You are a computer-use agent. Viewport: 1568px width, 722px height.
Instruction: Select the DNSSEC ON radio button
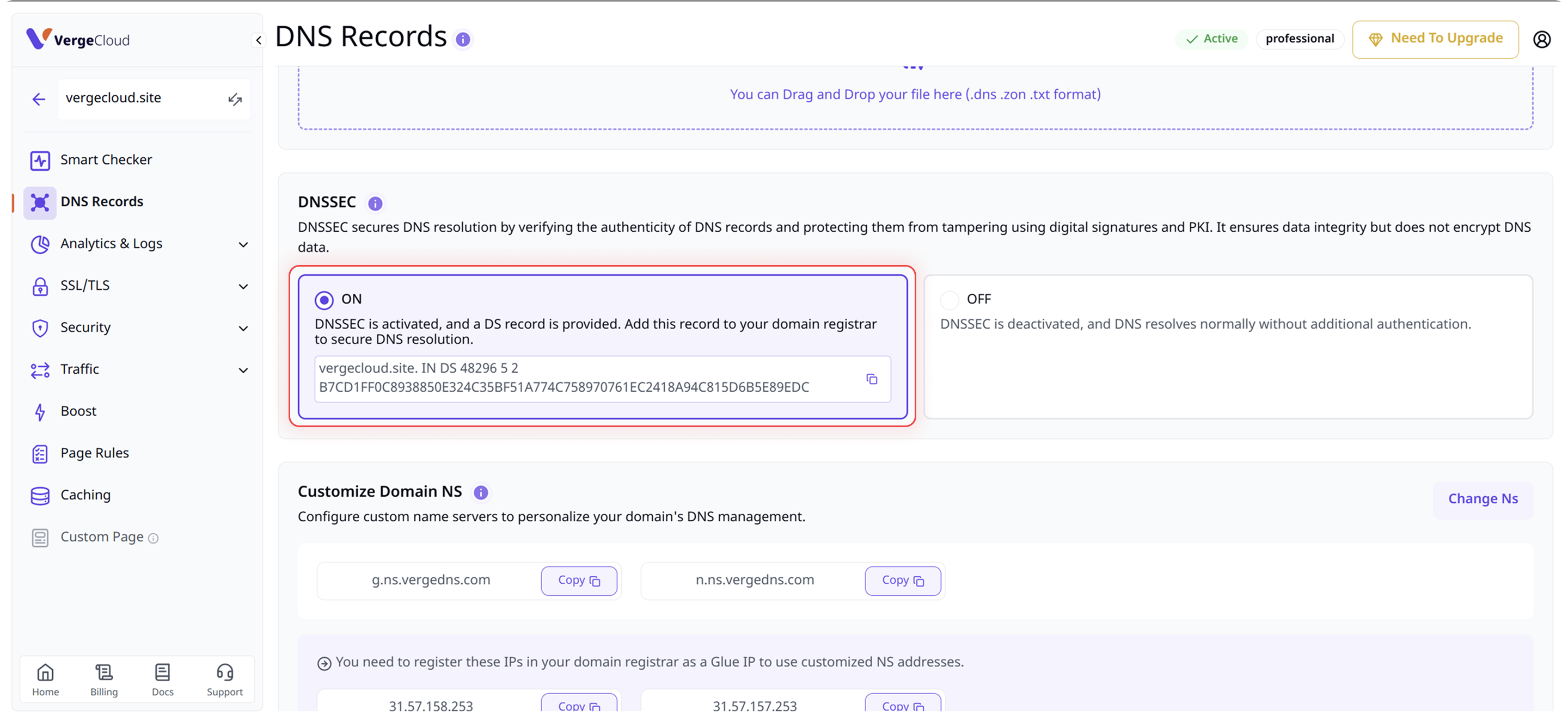(x=324, y=300)
